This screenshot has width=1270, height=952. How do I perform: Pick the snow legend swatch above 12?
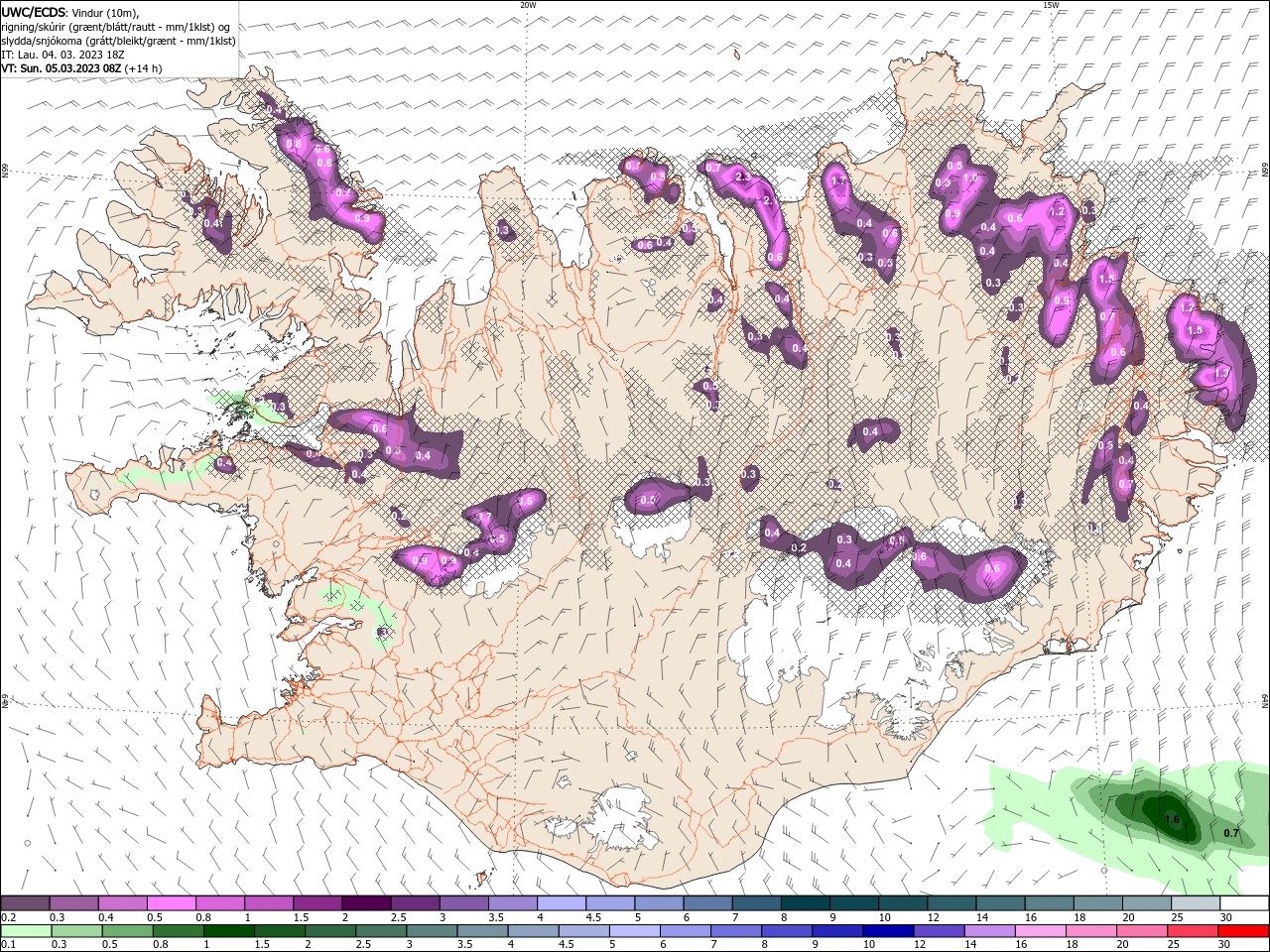952,903
